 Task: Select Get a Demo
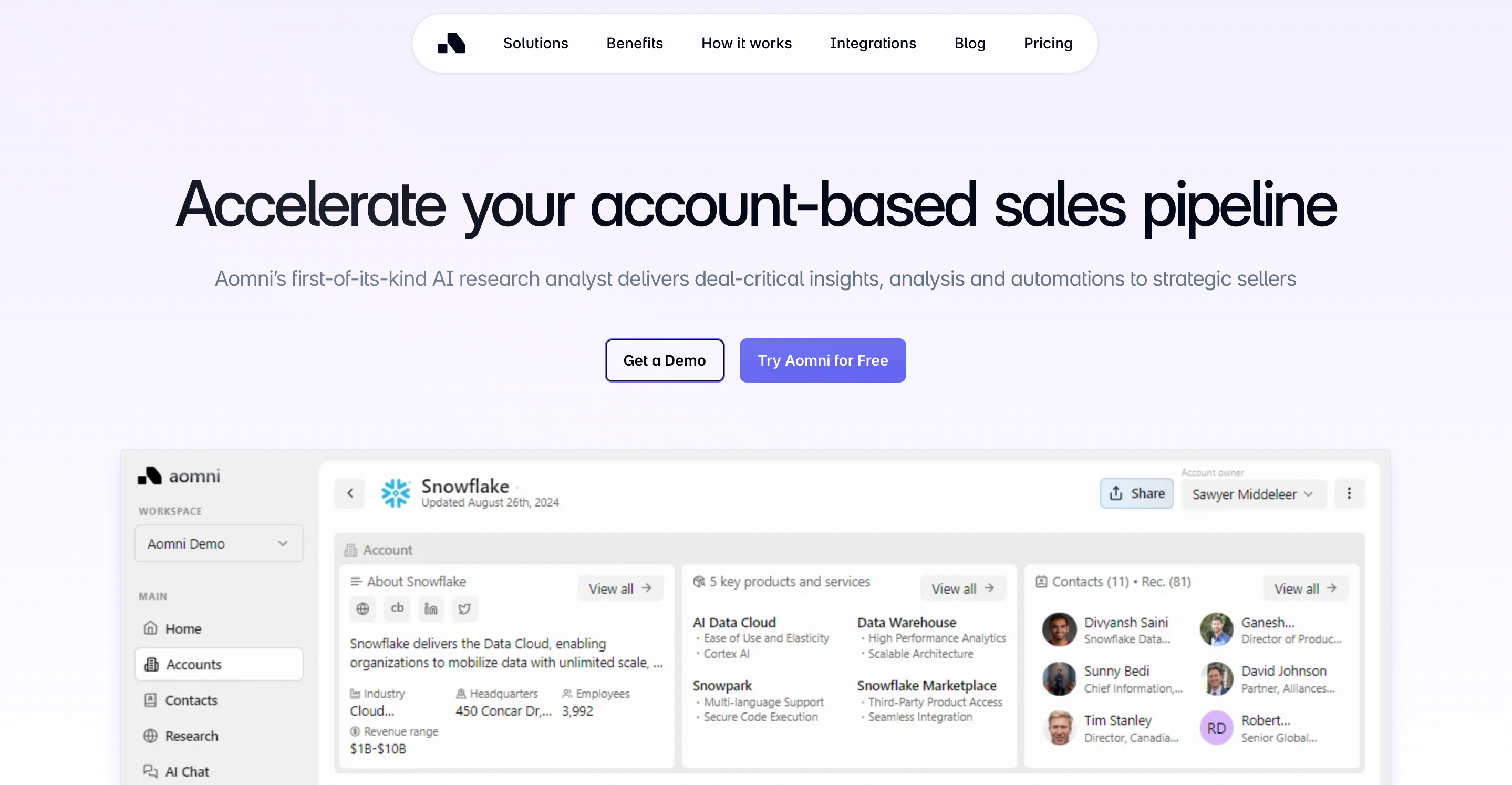(665, 360)
